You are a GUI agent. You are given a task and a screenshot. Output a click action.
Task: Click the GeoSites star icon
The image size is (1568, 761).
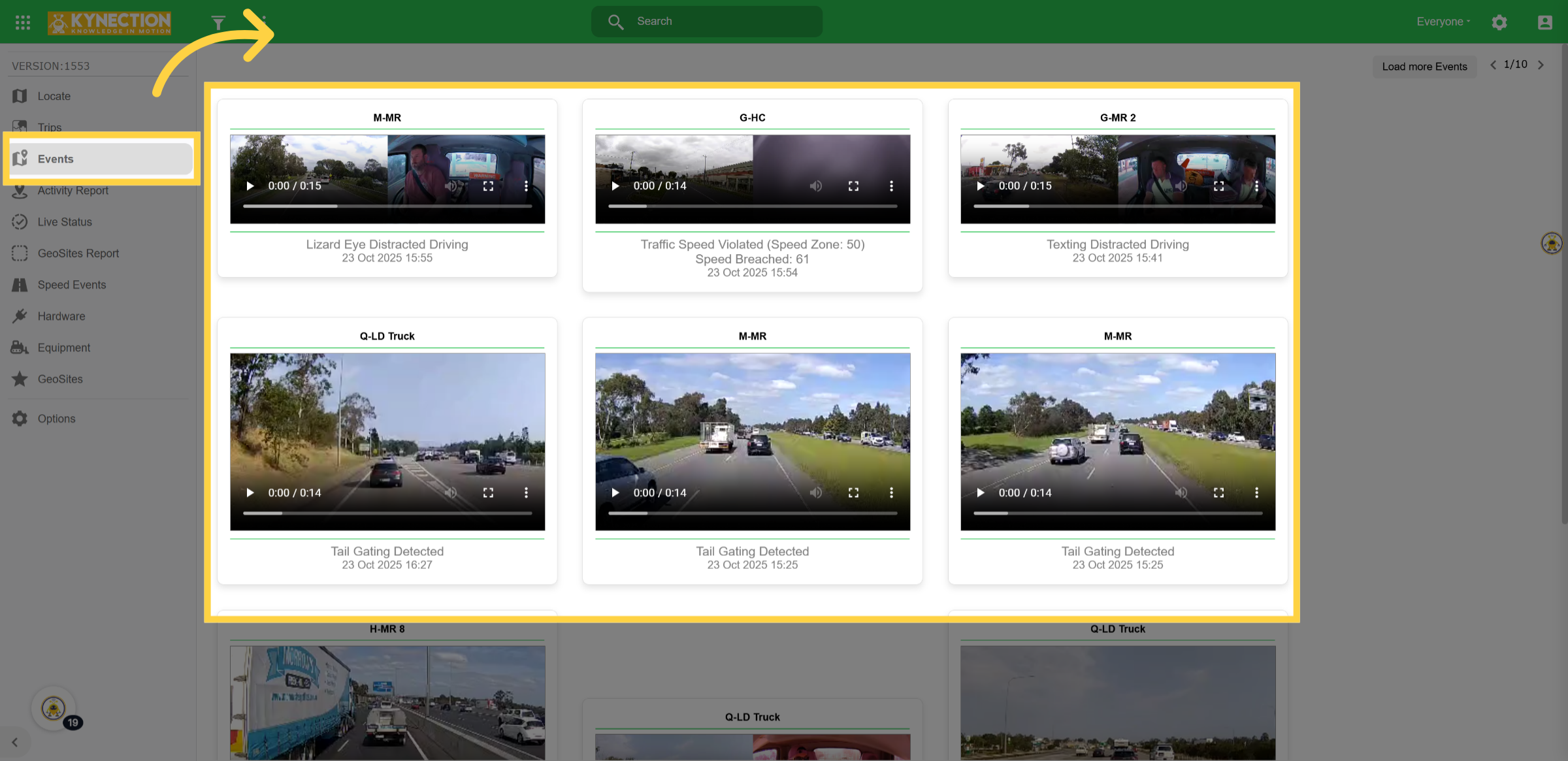click(x=20, y=379)
